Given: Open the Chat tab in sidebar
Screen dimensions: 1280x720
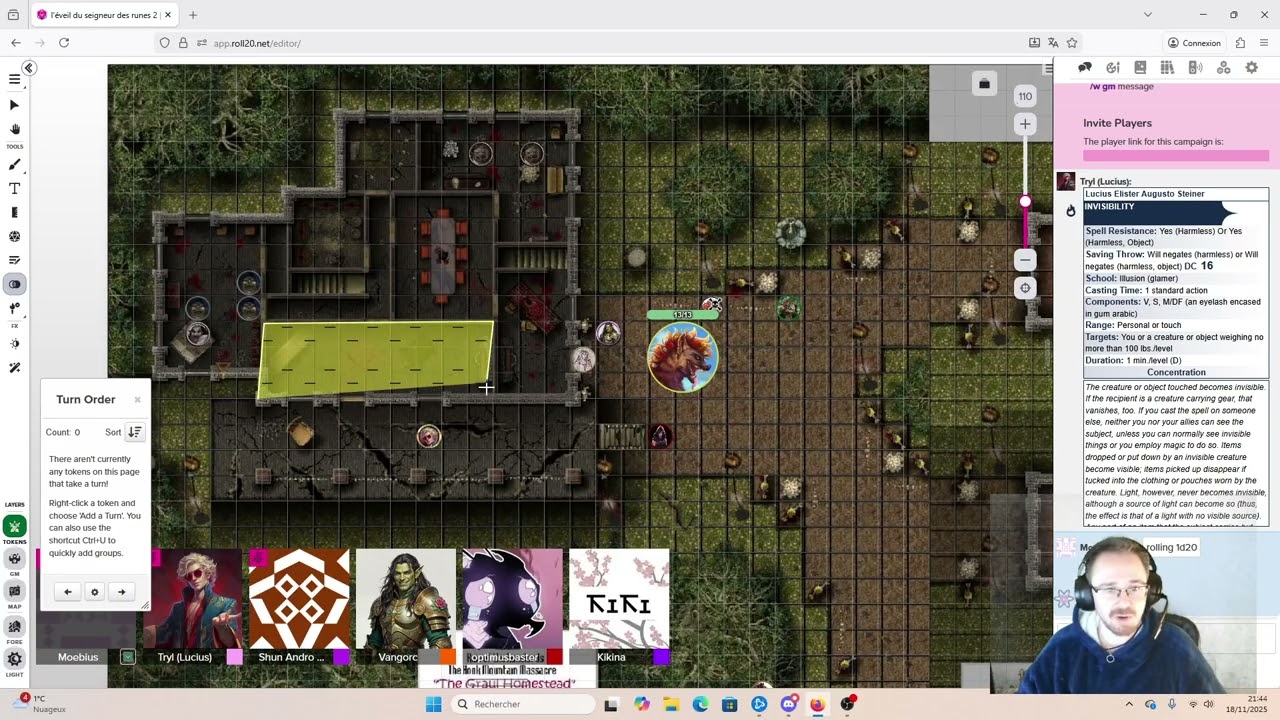Looking at the screenshot, I should pos(1085,68).
